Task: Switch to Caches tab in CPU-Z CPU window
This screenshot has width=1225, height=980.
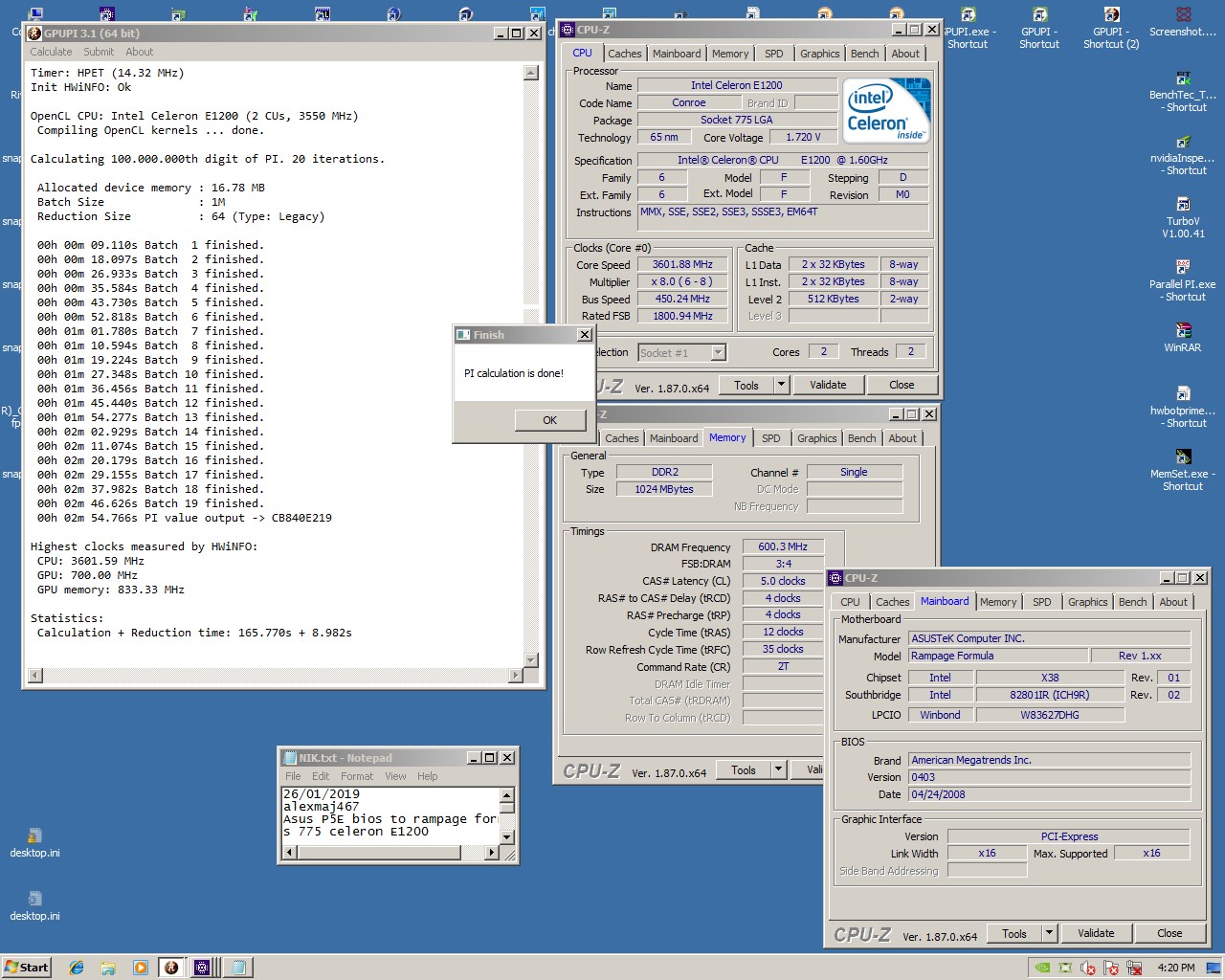Action: [x=625, y=54]
